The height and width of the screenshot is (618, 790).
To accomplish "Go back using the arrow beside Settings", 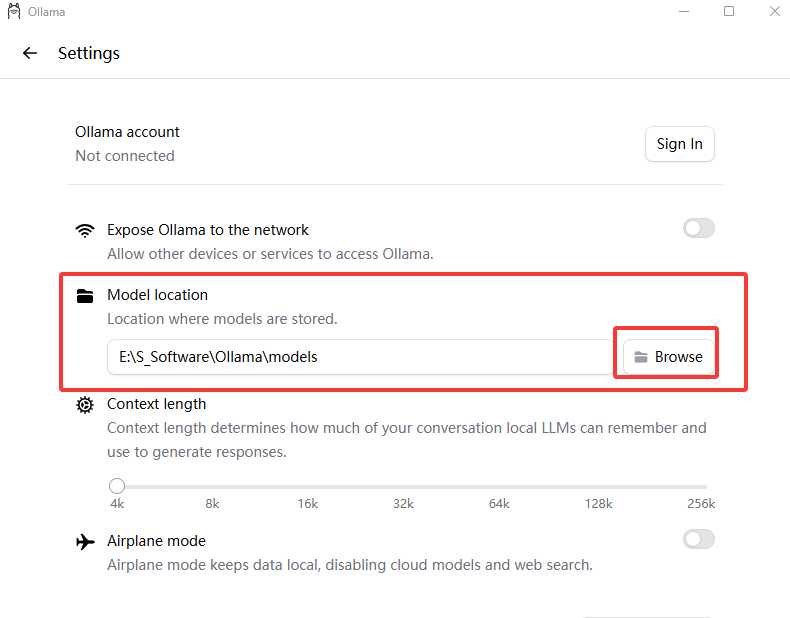I will (x=30, y=53).
